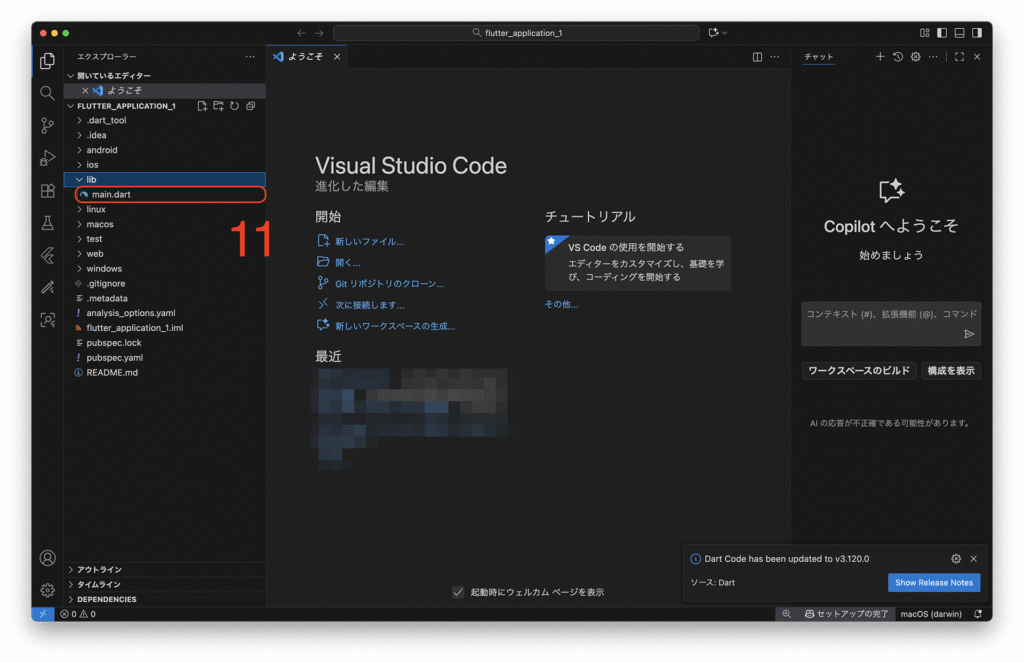Toggle show welcome page on startup checkbox
This screenshot has height=663, width=1024.
(458, 592)
